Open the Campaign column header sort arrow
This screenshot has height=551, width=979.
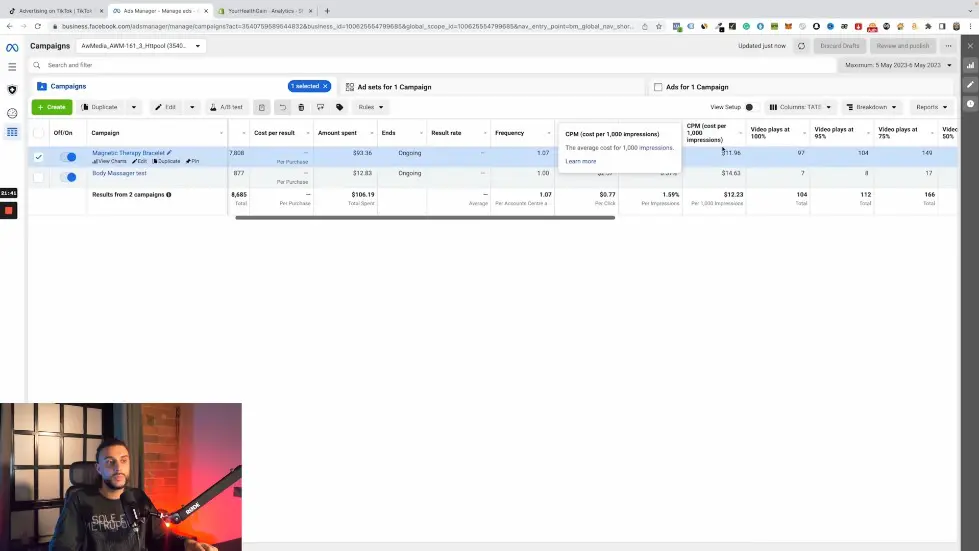221,133
